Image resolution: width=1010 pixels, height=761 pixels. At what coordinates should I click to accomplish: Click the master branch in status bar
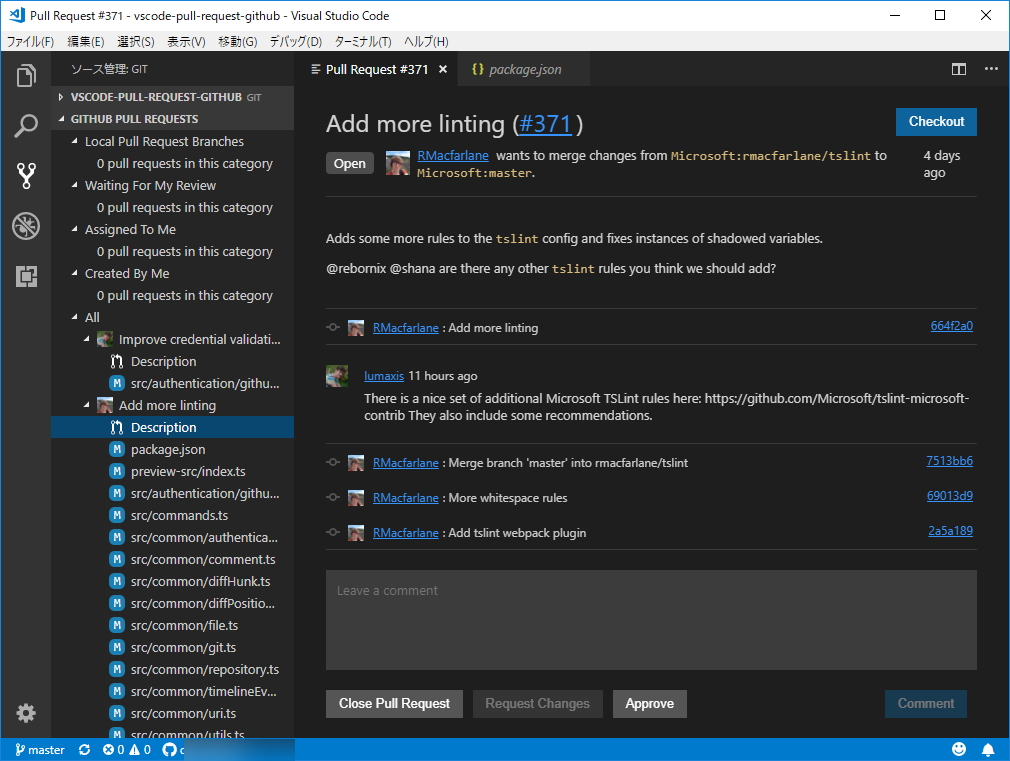[40, 749]
